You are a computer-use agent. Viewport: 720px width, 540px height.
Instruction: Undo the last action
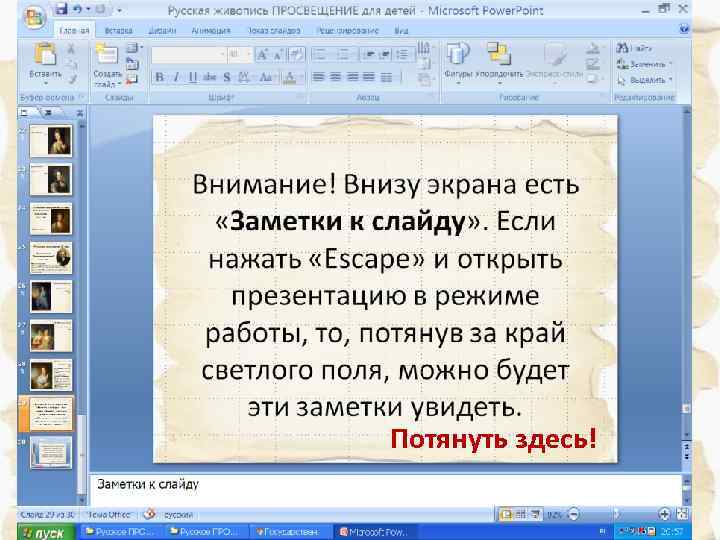(x=77, y=9)
